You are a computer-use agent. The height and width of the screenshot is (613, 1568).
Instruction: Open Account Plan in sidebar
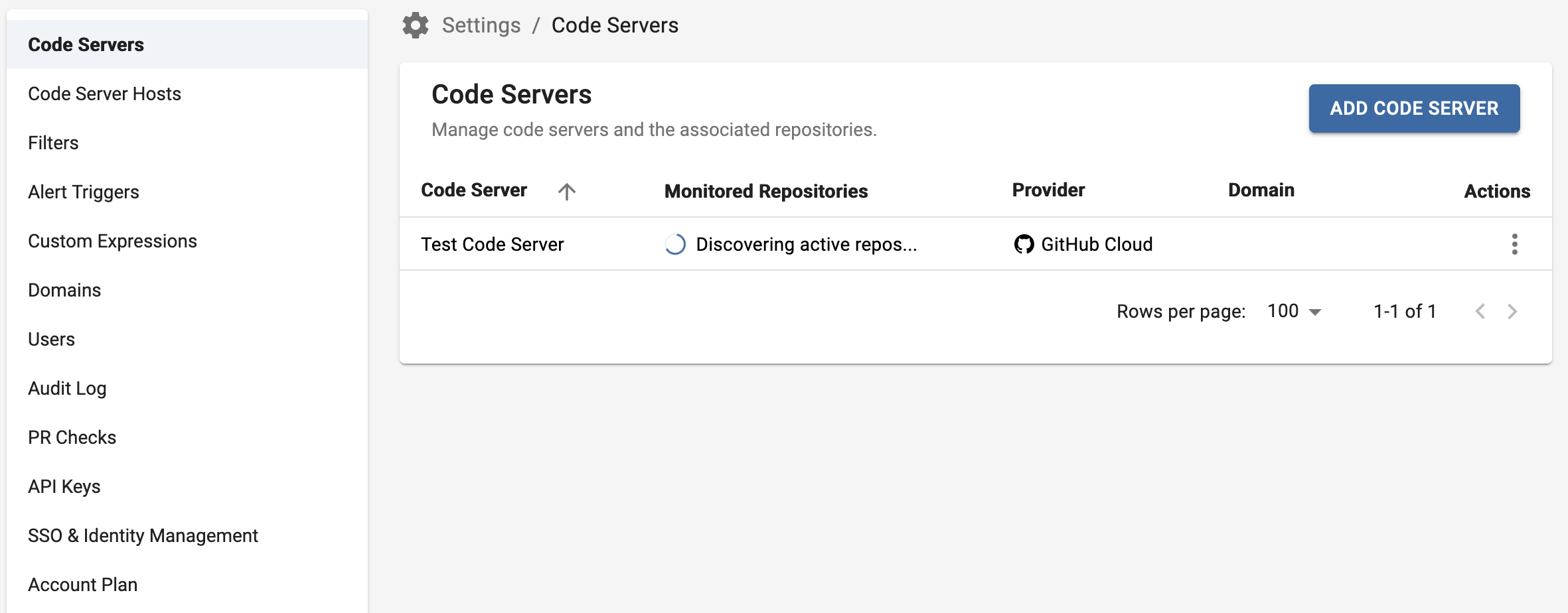(187, 584)
